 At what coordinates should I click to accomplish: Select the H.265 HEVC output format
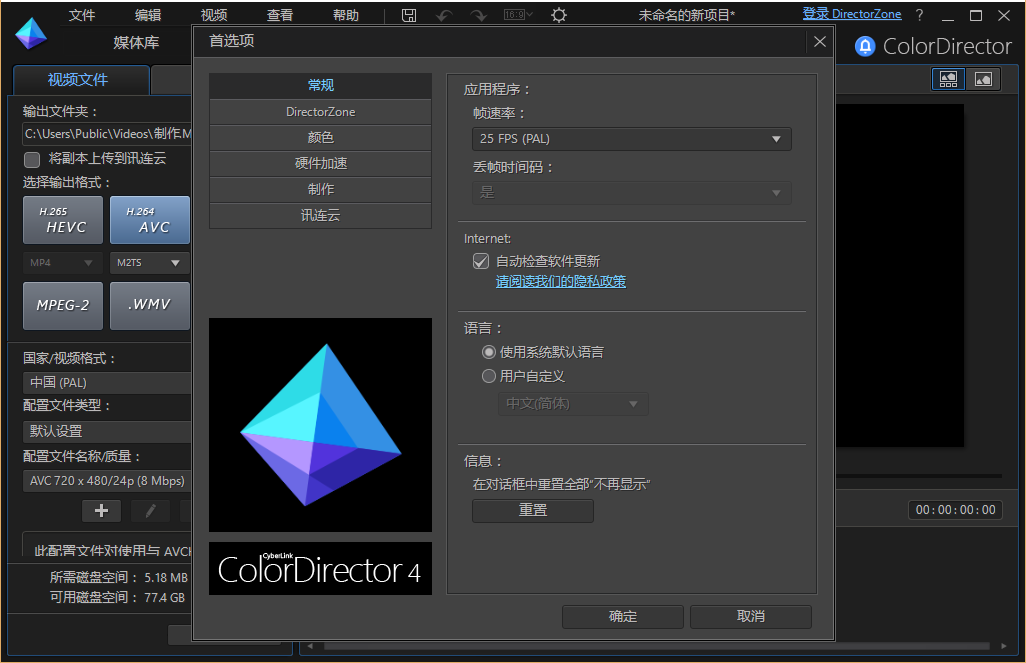click(x=62, y=220)
